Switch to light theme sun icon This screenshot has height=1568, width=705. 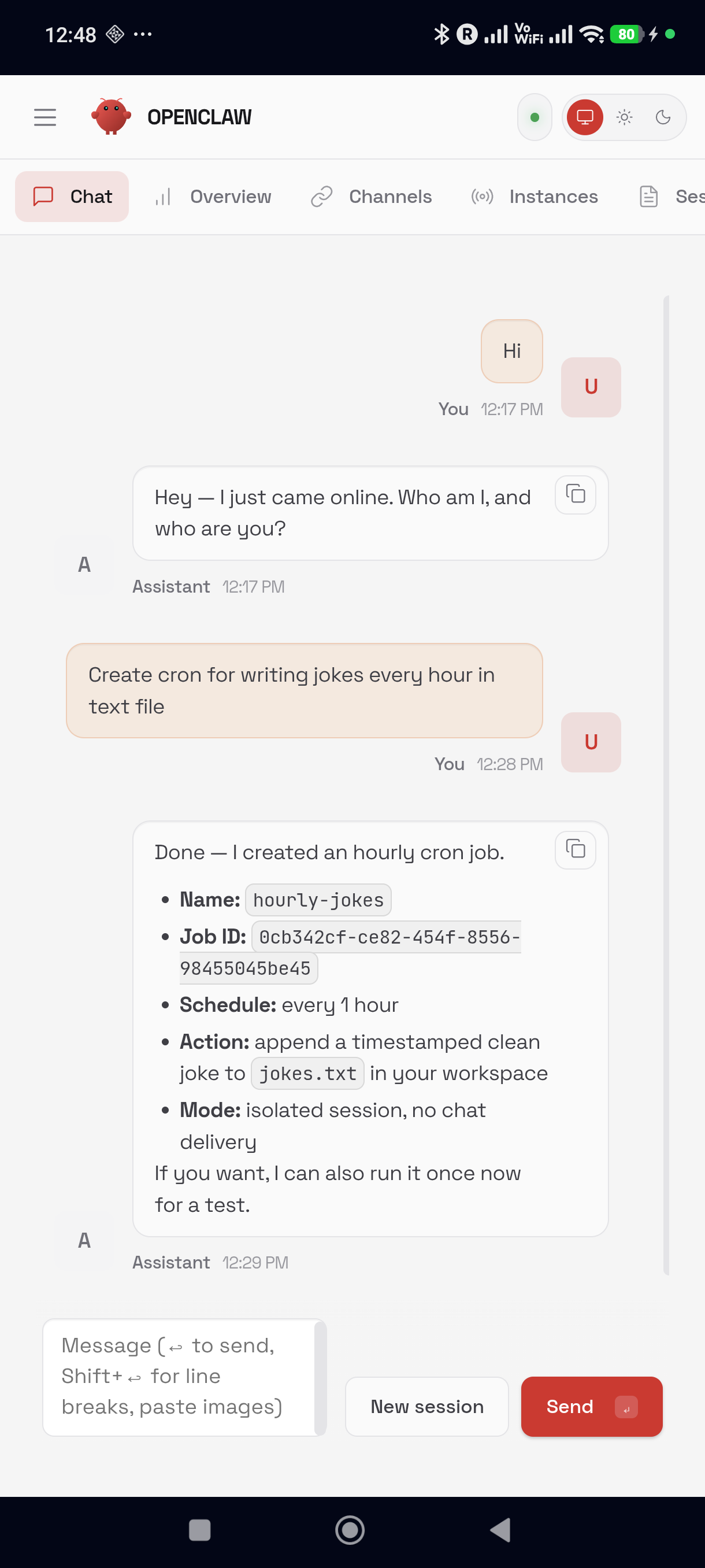pos(624,117)
